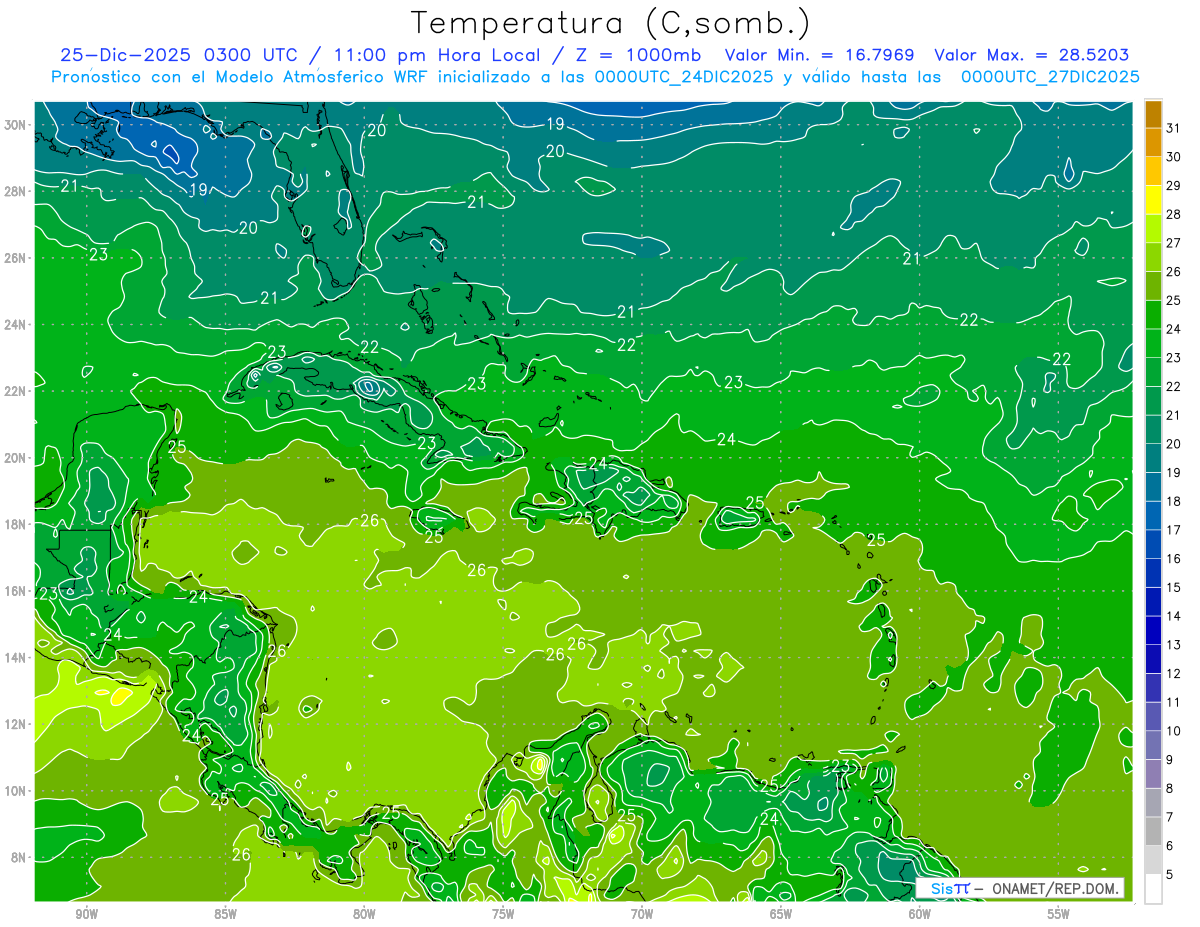Click colorbar legend value 7
This screenshot has height=927, width=1200.
pos(1171,817)
